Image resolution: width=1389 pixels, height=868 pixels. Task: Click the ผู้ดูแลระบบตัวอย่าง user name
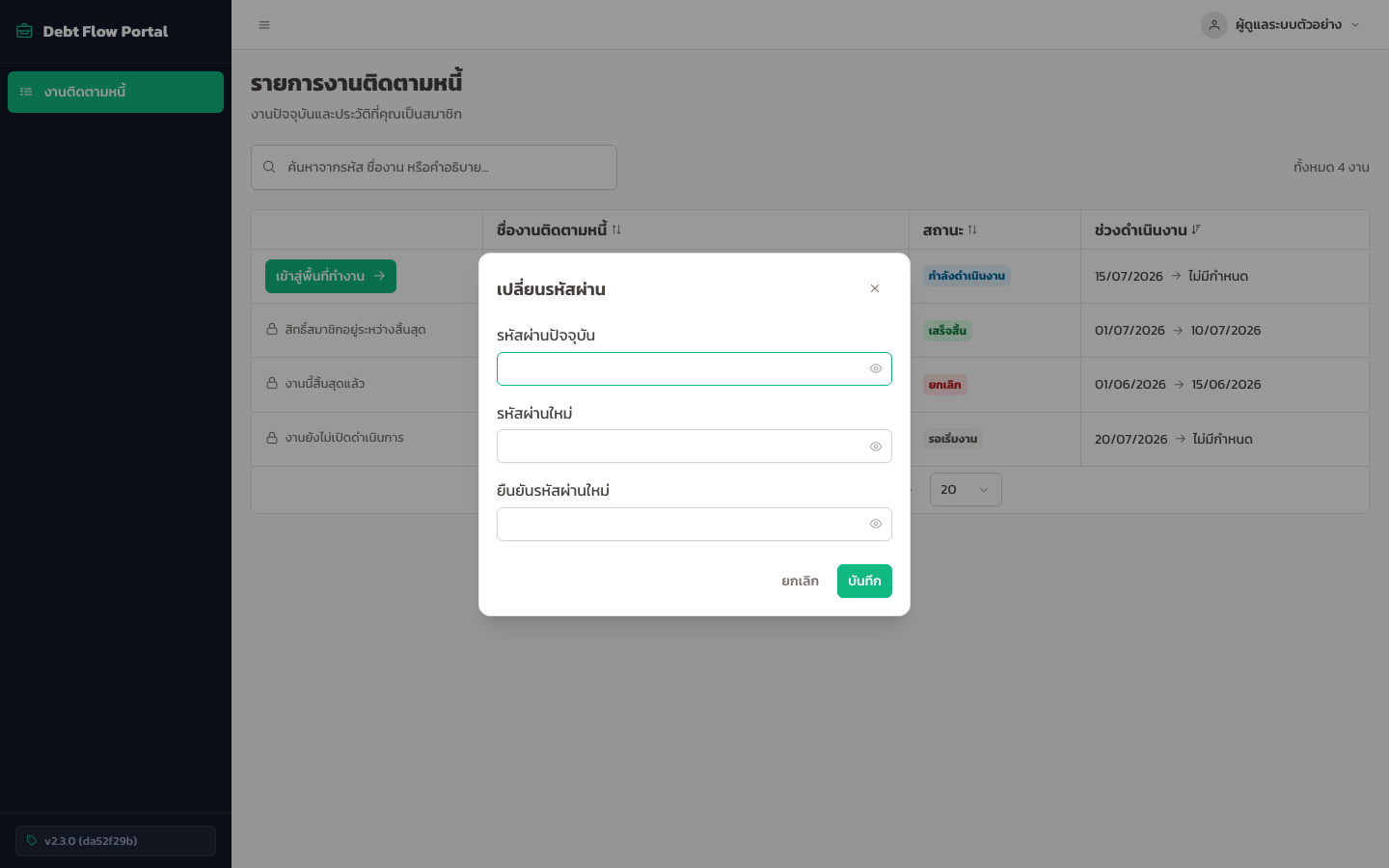pyautogui.click(x=1288, y=25)
